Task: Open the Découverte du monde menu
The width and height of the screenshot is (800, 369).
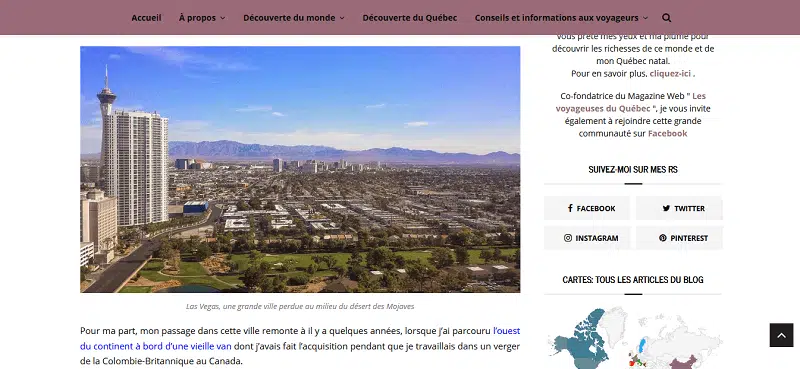Action: [289, 18]
